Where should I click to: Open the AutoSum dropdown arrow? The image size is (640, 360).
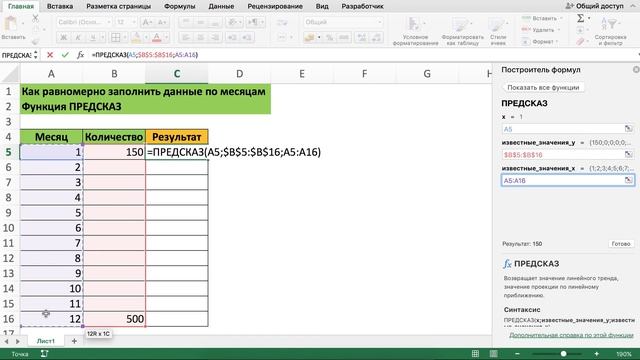click(x=589, y=18)
